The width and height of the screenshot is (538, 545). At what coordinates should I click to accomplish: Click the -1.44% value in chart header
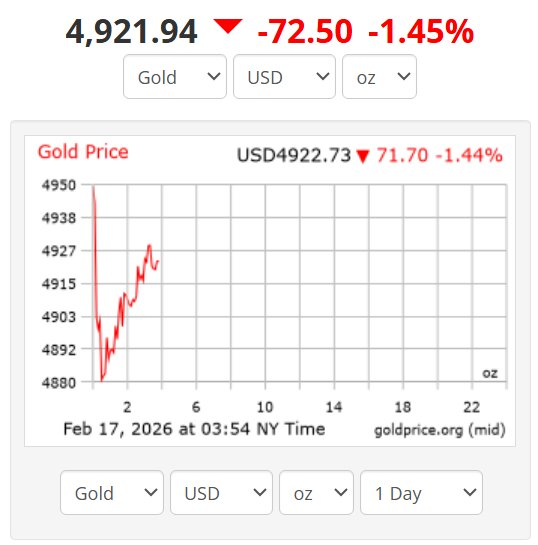pyautogui.click(x=469, y=155)
